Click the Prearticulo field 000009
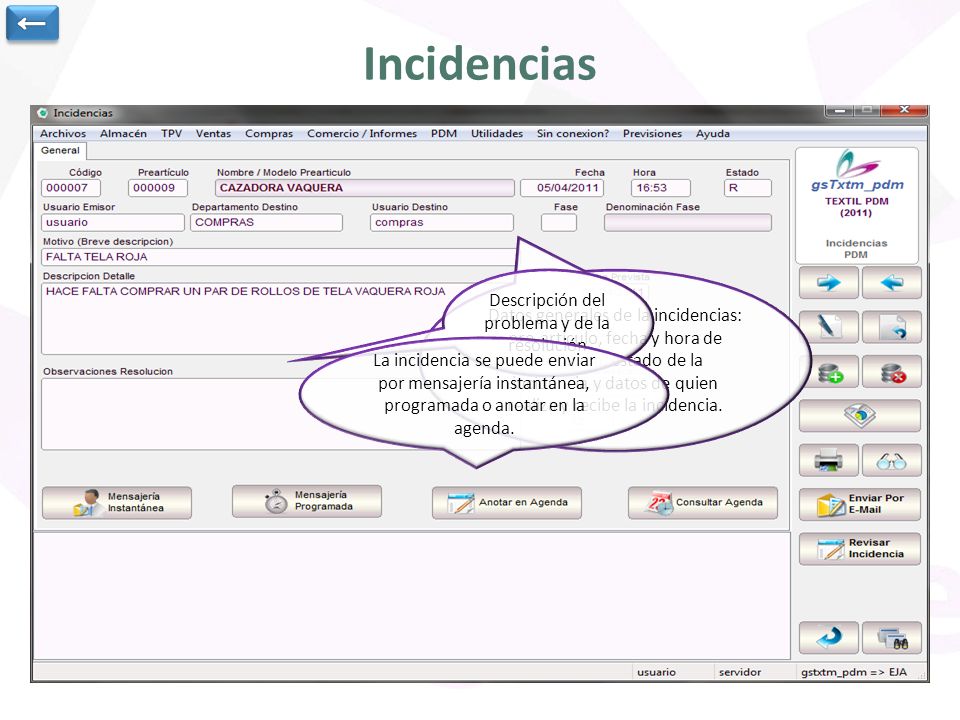The image size is (960, 720). (x=158, y=188)
